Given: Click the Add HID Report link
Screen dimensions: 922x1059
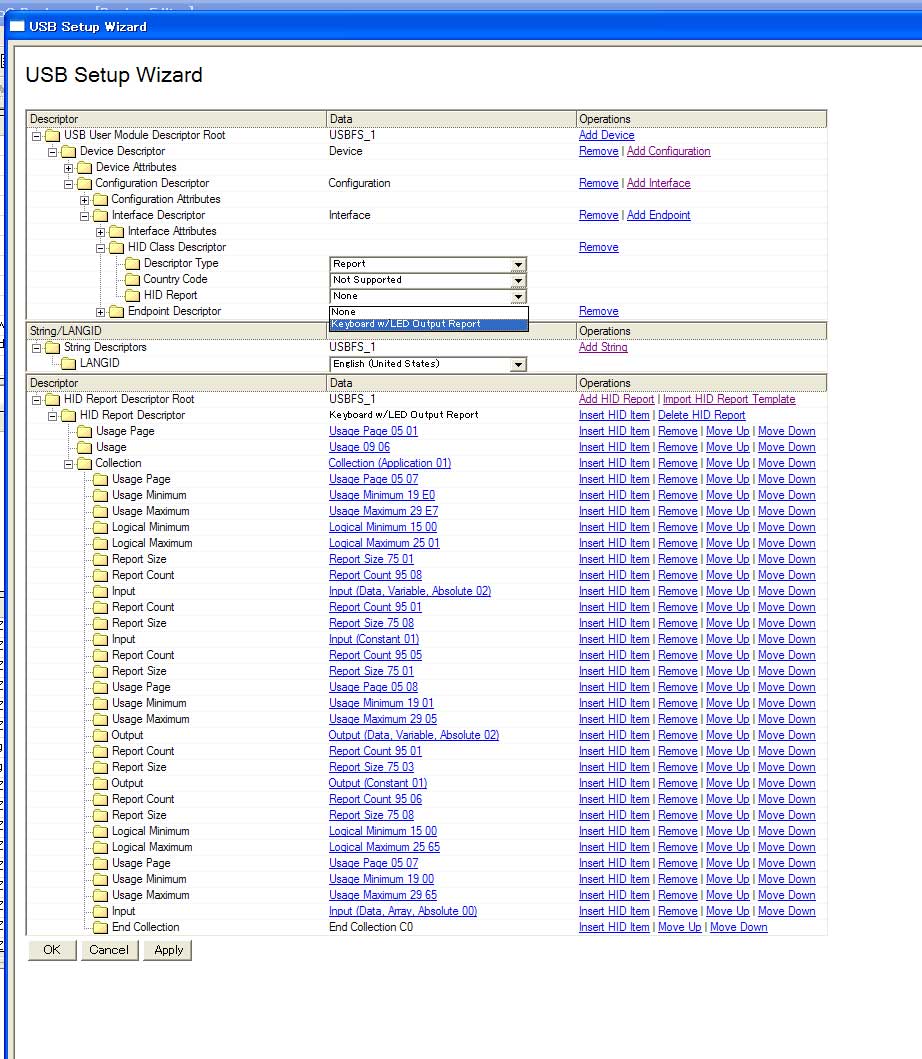Looking at the screenshot, I should click(617, 399).
